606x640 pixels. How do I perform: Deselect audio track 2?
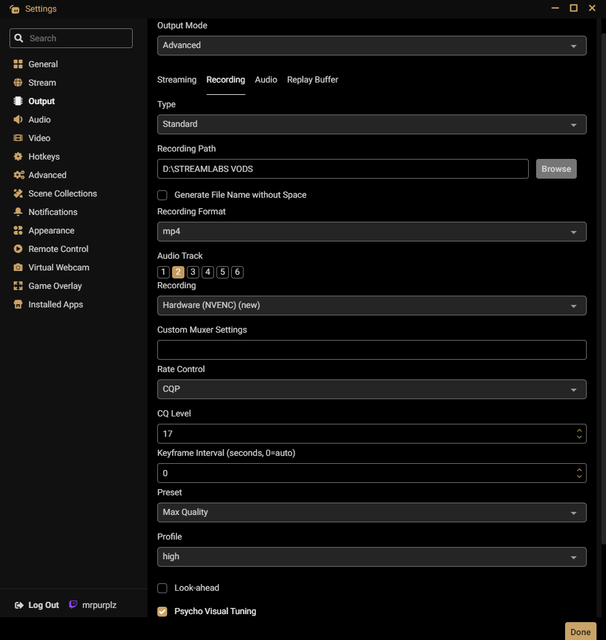[x=178, y=272]
